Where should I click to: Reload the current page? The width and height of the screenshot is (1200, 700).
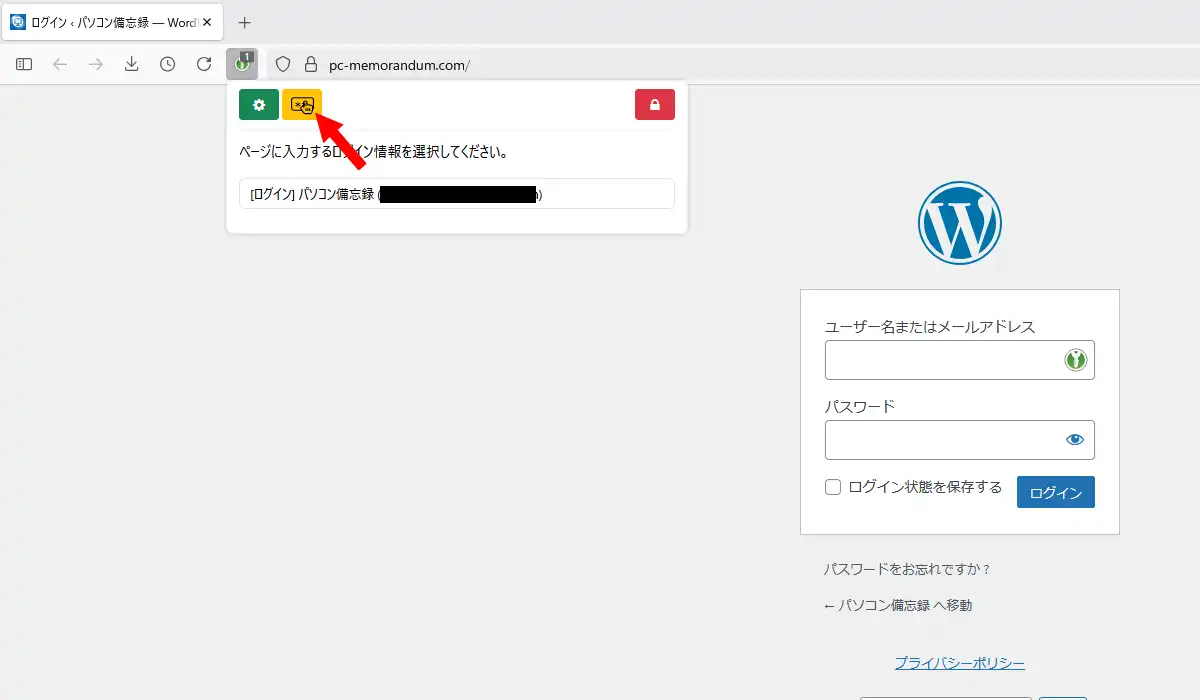click(204, 64)
